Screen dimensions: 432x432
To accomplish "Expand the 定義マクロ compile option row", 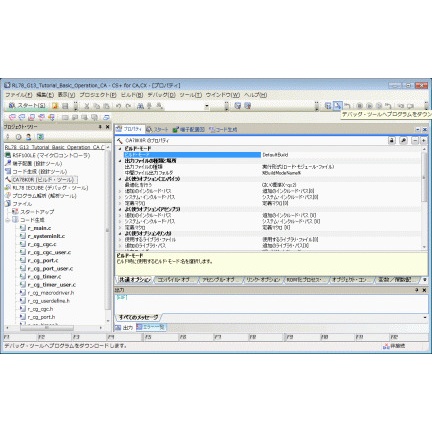I will tap(120, 203).
